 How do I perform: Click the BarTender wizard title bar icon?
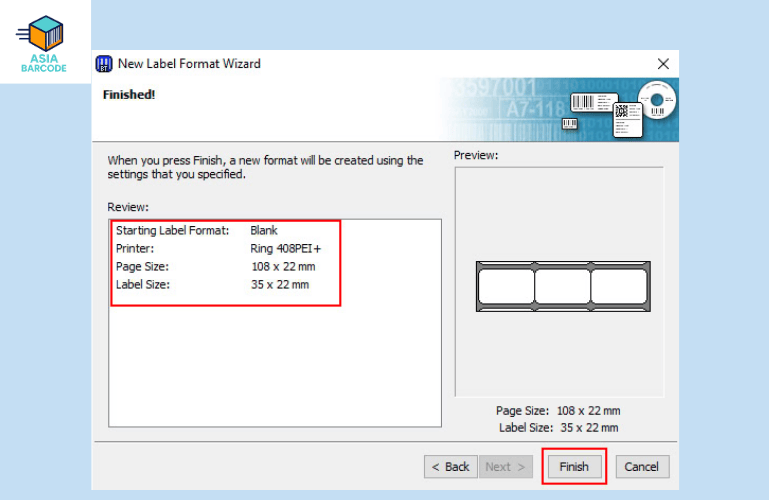click(x=104, y=64)
